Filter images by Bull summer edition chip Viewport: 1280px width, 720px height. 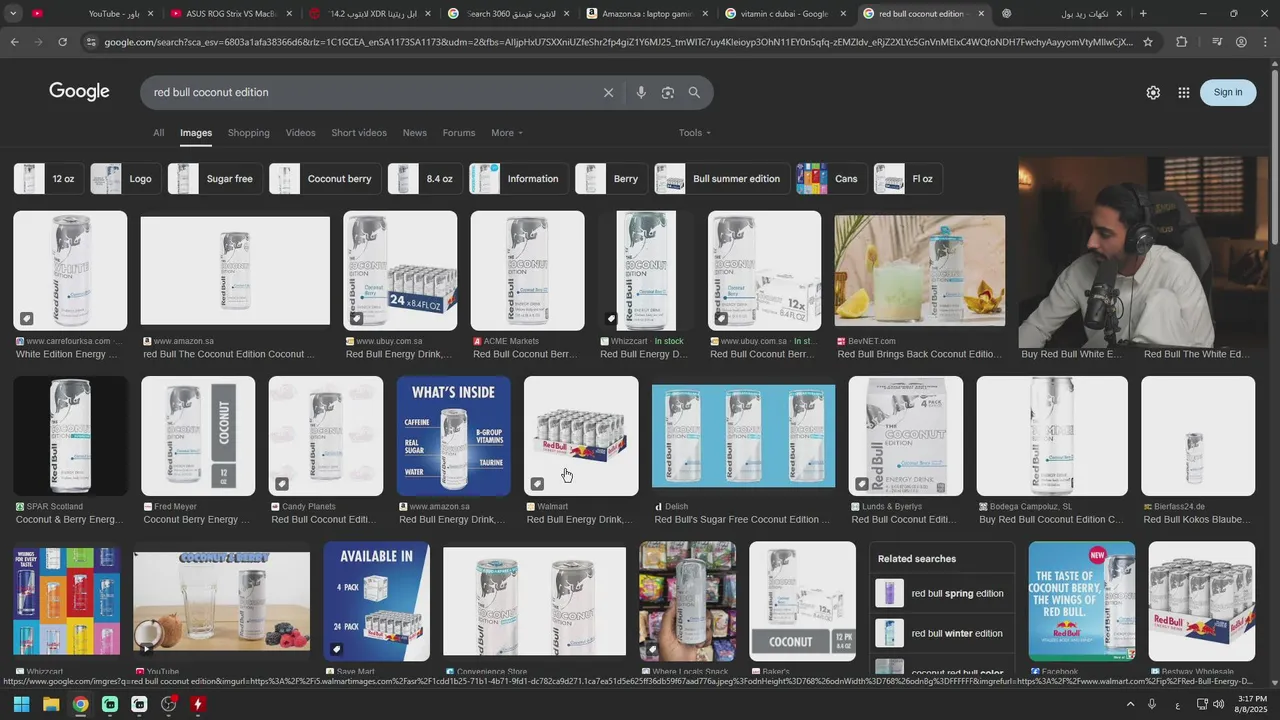721,179
